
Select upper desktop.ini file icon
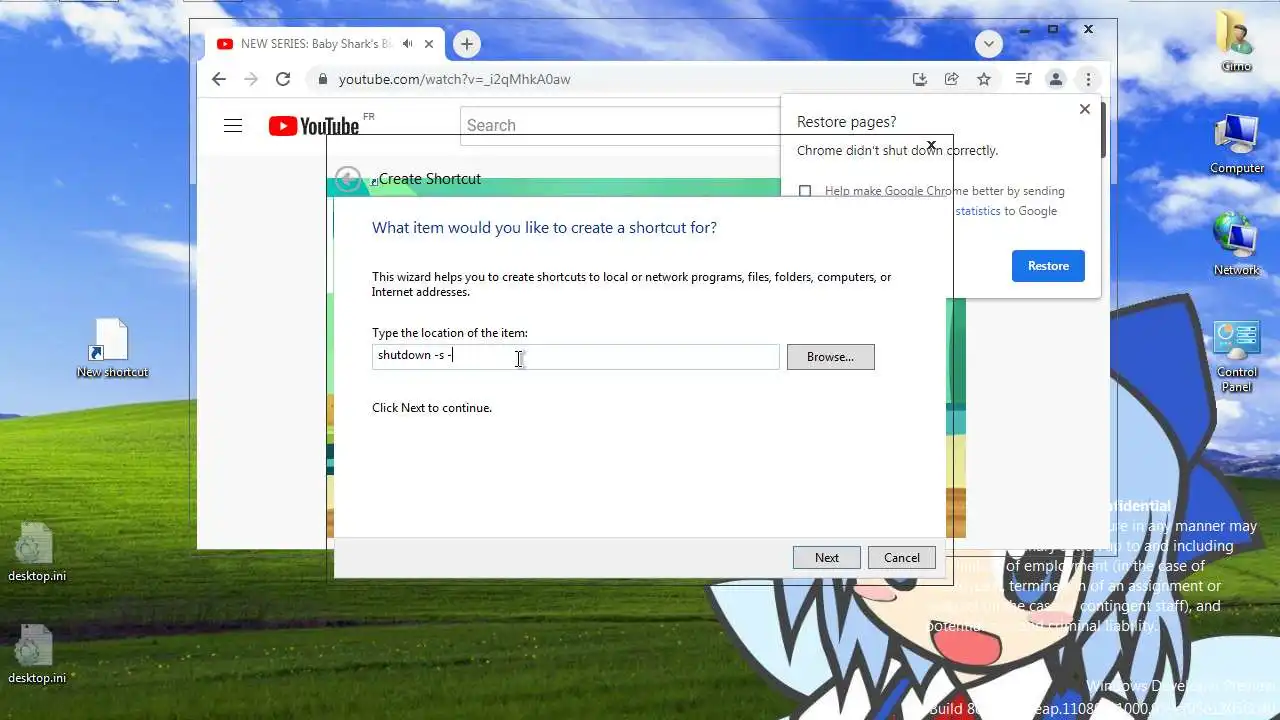pyautogui.click(x=37, y=552)
